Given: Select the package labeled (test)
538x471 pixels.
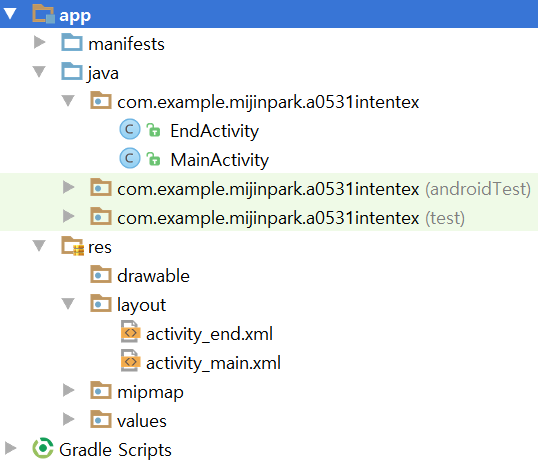Looking at the screenshot, I should click(x=291, y=218).
